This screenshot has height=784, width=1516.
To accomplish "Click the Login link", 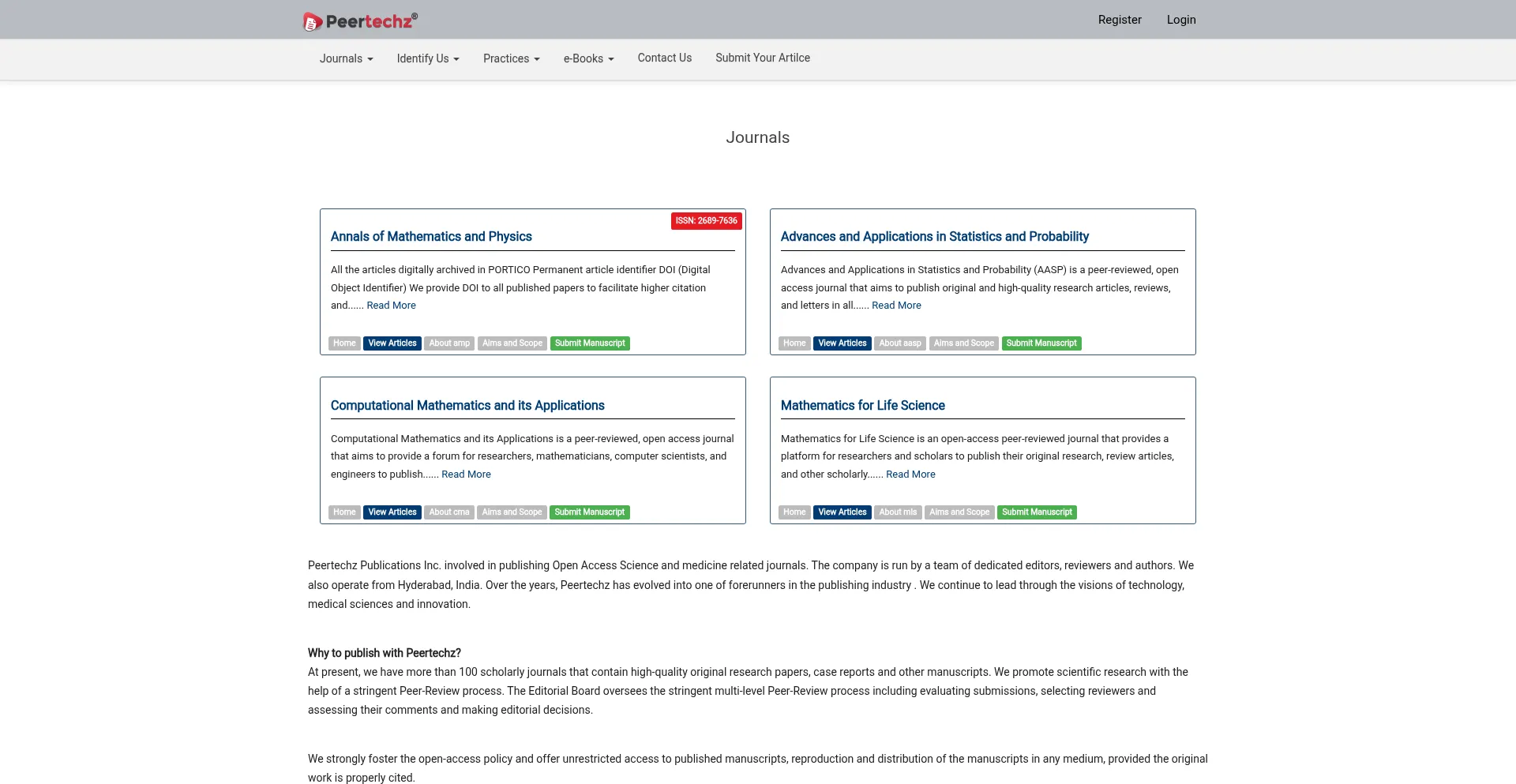I will coord(1180,20).
